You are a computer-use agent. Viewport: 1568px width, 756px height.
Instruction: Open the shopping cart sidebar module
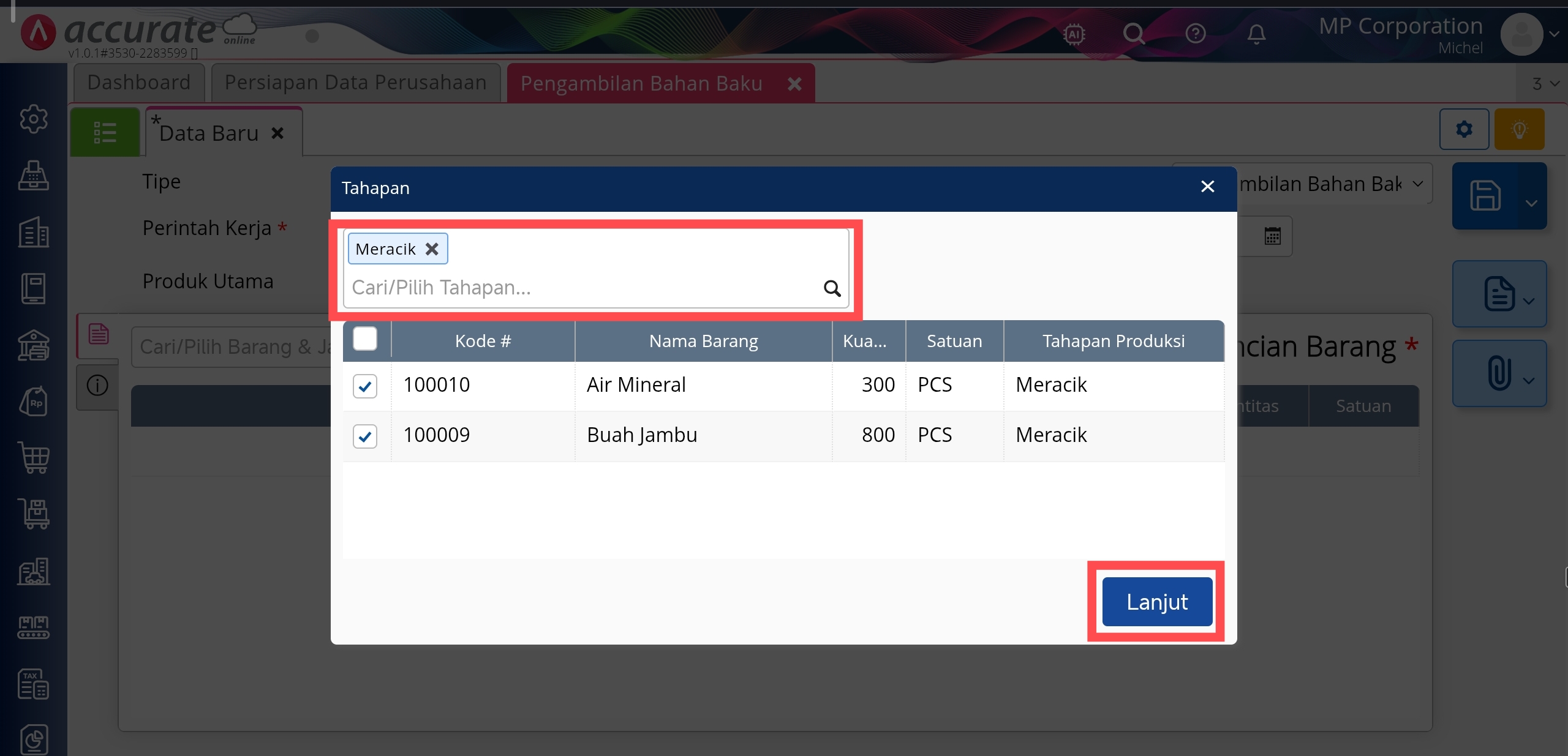[x=34, y=457]
